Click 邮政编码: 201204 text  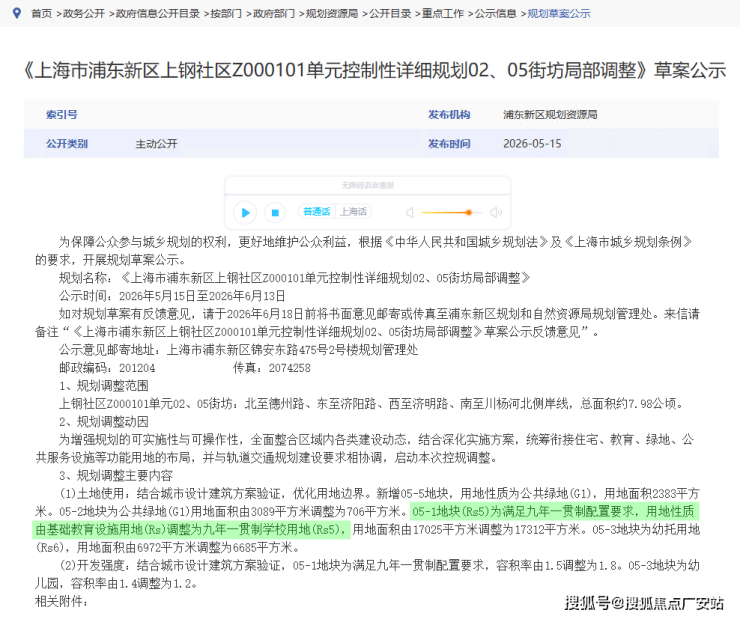(107, 368)
